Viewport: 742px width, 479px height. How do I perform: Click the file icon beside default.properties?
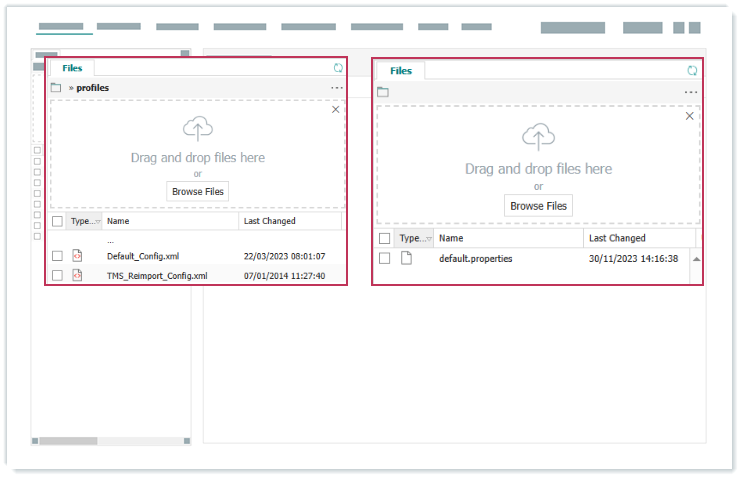[406, 258]
